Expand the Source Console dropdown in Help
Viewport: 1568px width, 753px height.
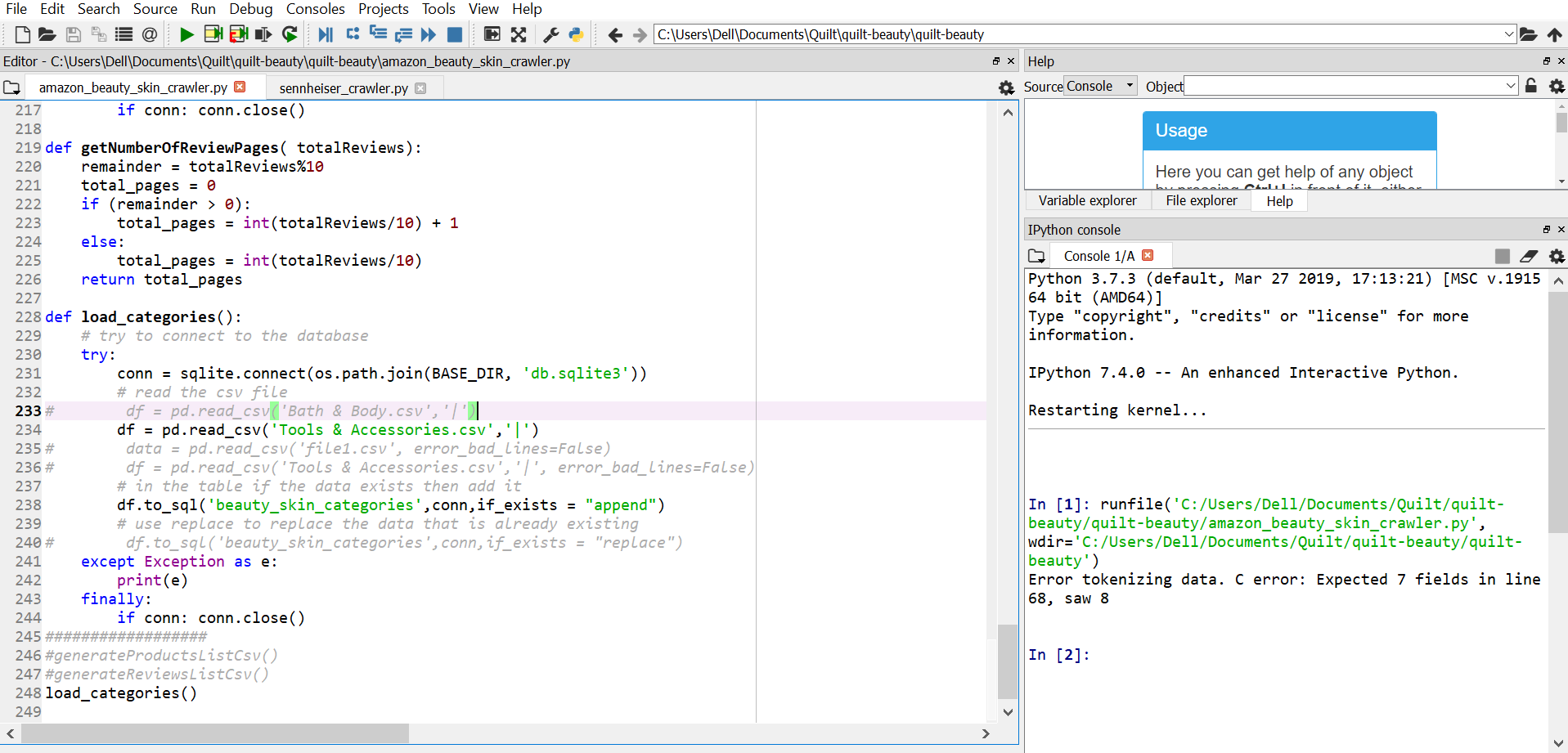click(x=1100, y=86)
